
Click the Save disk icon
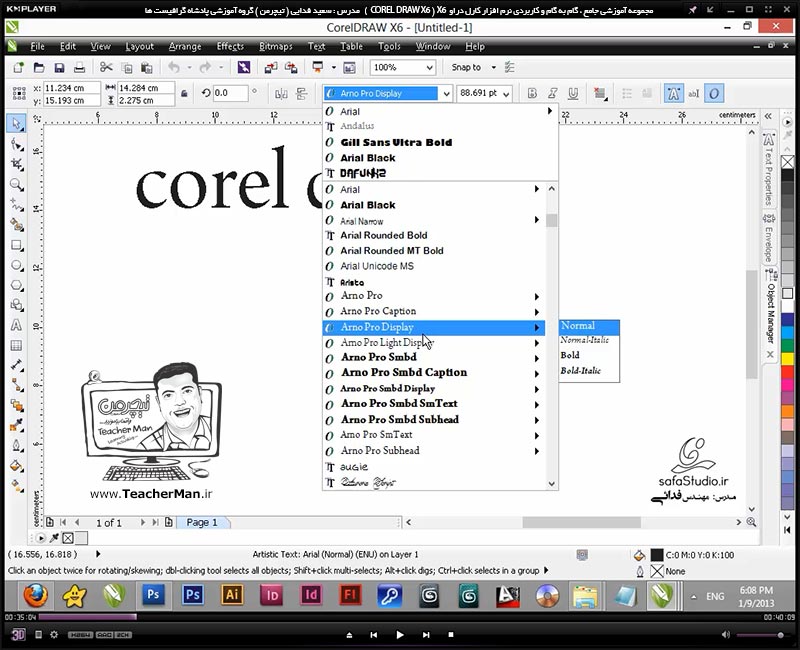pyautogui.click(x=59, y=67)
